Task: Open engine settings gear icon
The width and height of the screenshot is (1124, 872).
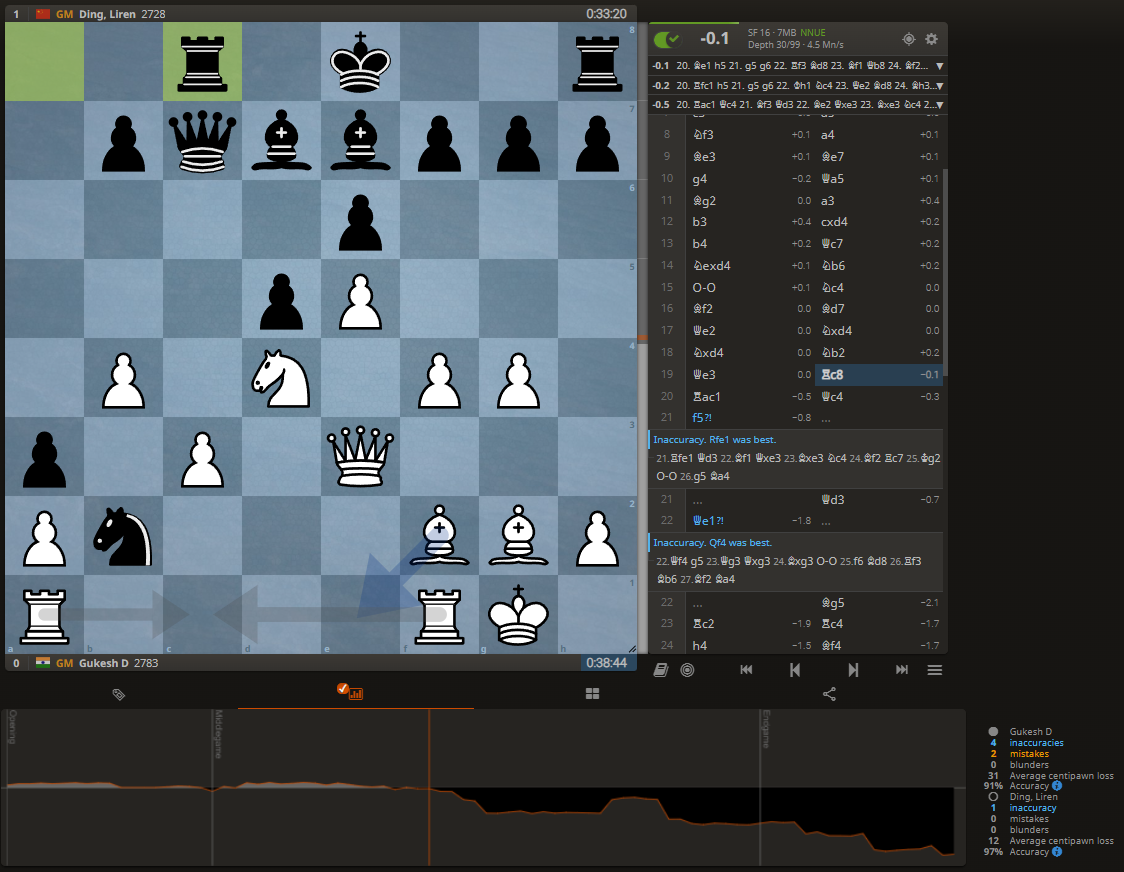Action: pyautogui.click(x=931, y=39)
